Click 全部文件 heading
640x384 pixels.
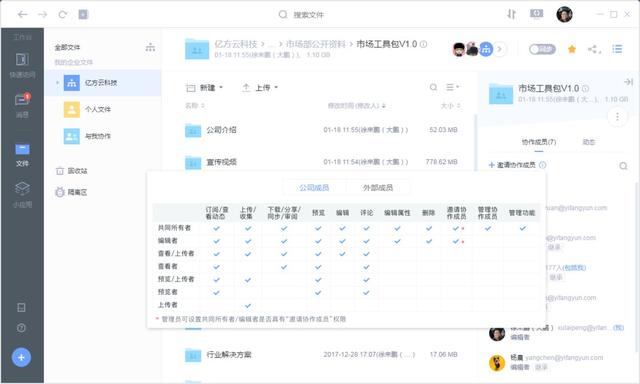click(67, 47)
